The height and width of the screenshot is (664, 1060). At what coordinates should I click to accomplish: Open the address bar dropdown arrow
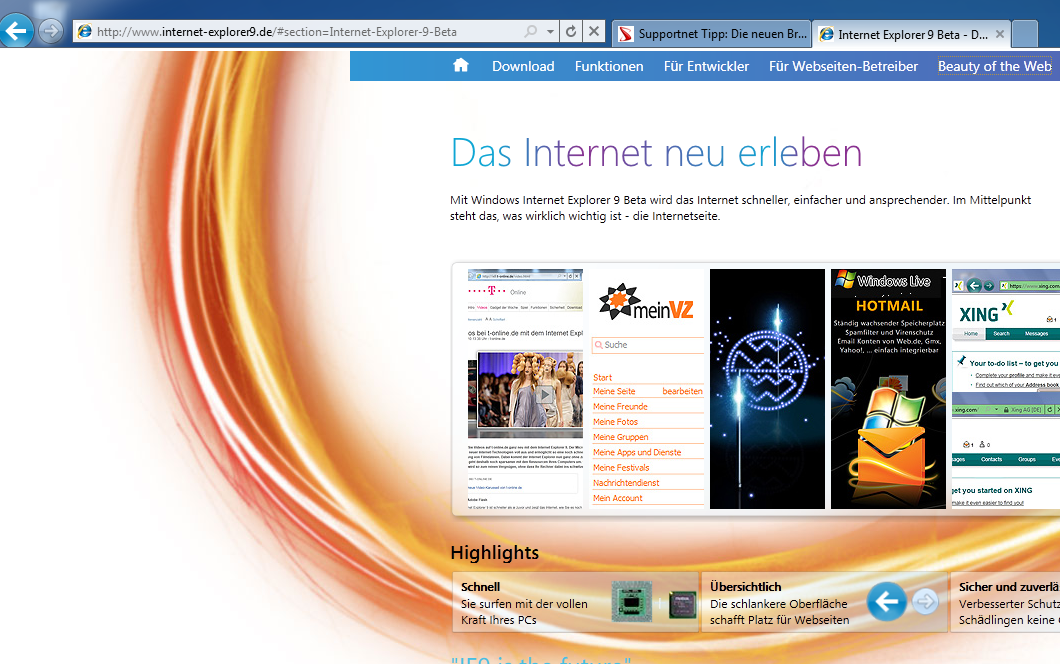click(550, 31)
